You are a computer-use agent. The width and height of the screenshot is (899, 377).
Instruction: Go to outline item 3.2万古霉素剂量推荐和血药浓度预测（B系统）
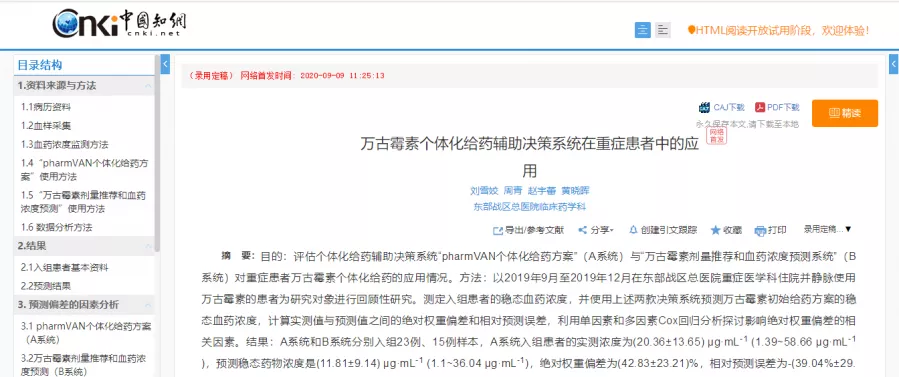83,365
